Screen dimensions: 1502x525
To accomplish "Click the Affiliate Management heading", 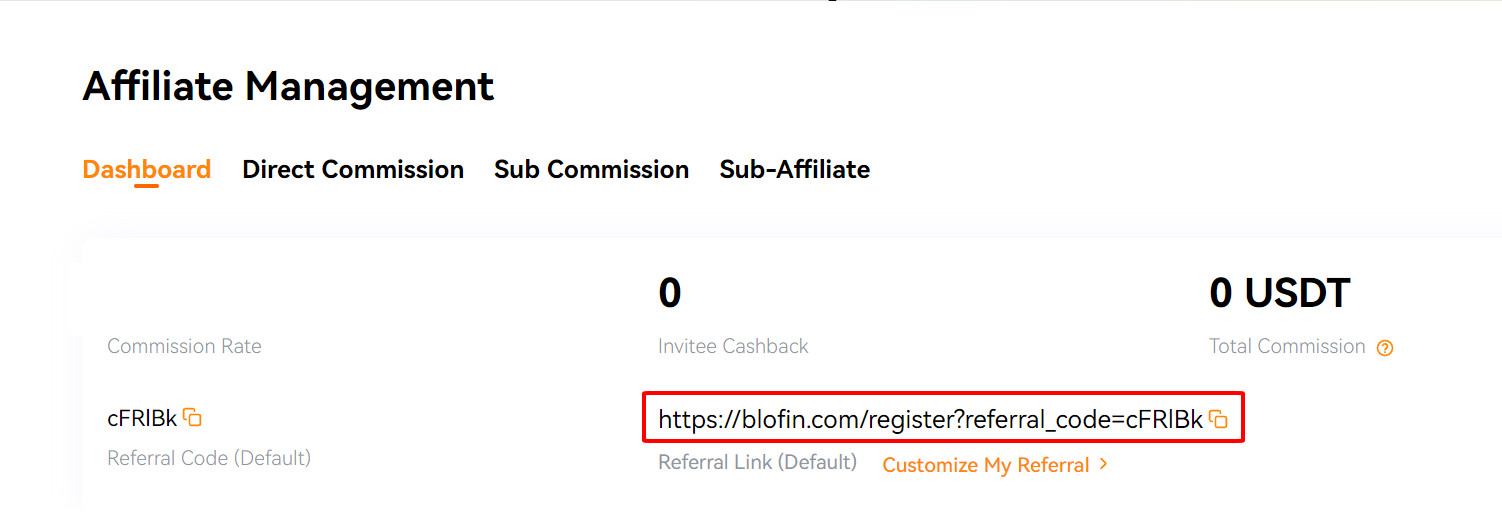I will 288,87.
